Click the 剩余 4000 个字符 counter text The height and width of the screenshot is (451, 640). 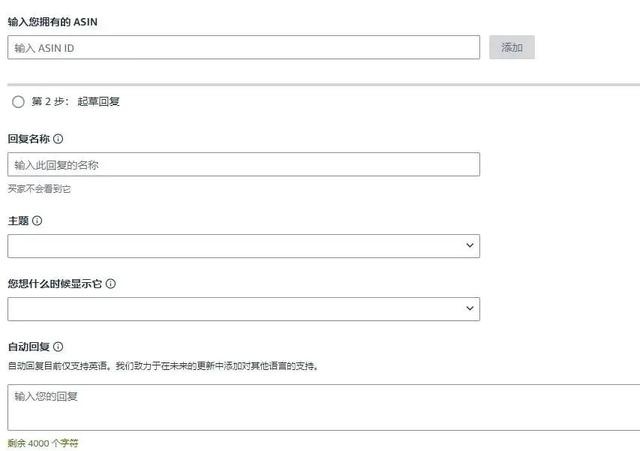[43, 443]
